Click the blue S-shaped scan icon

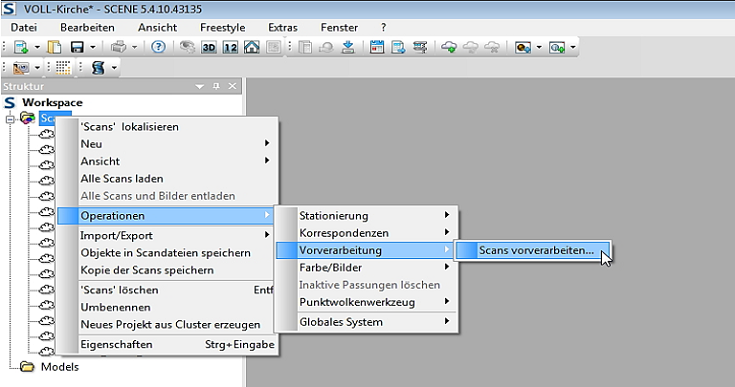(x=98, y=68)
